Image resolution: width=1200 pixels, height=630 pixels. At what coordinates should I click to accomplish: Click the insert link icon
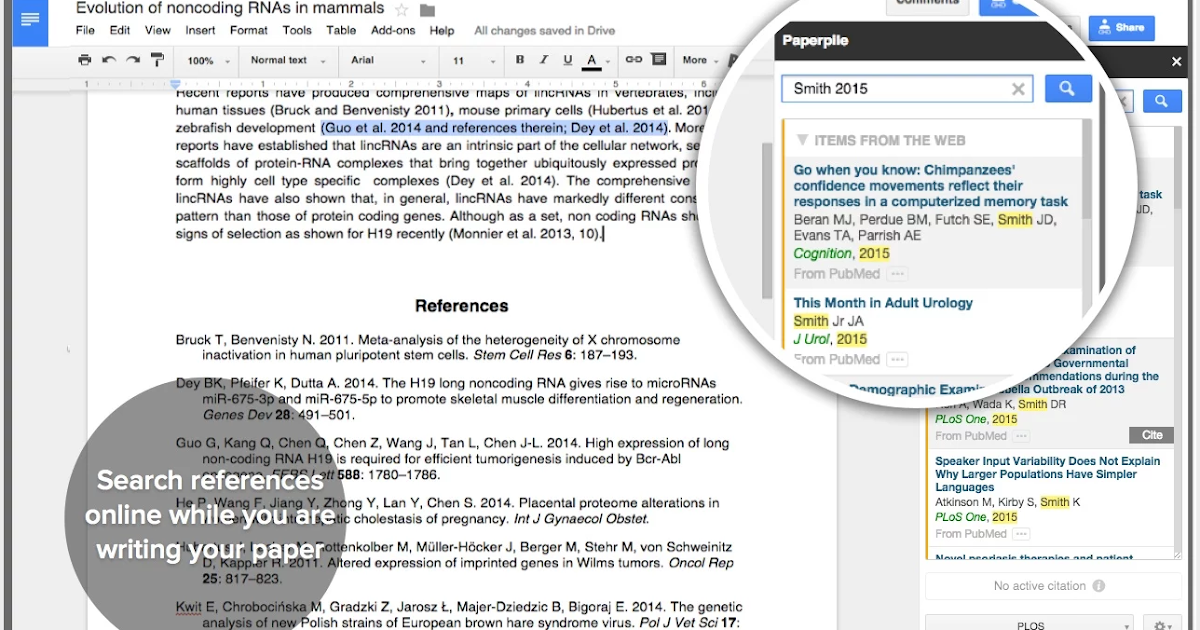tap(633, 60)
